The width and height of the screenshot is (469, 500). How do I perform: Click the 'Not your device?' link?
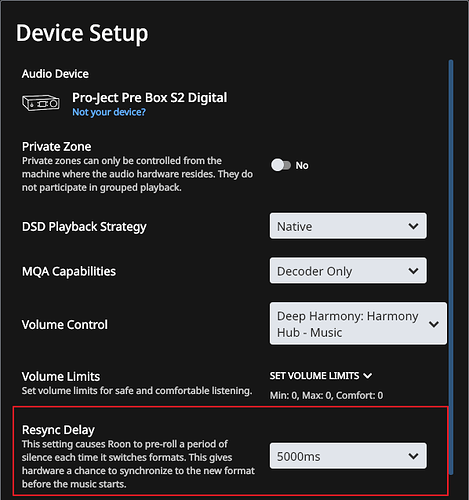[109, 112]
